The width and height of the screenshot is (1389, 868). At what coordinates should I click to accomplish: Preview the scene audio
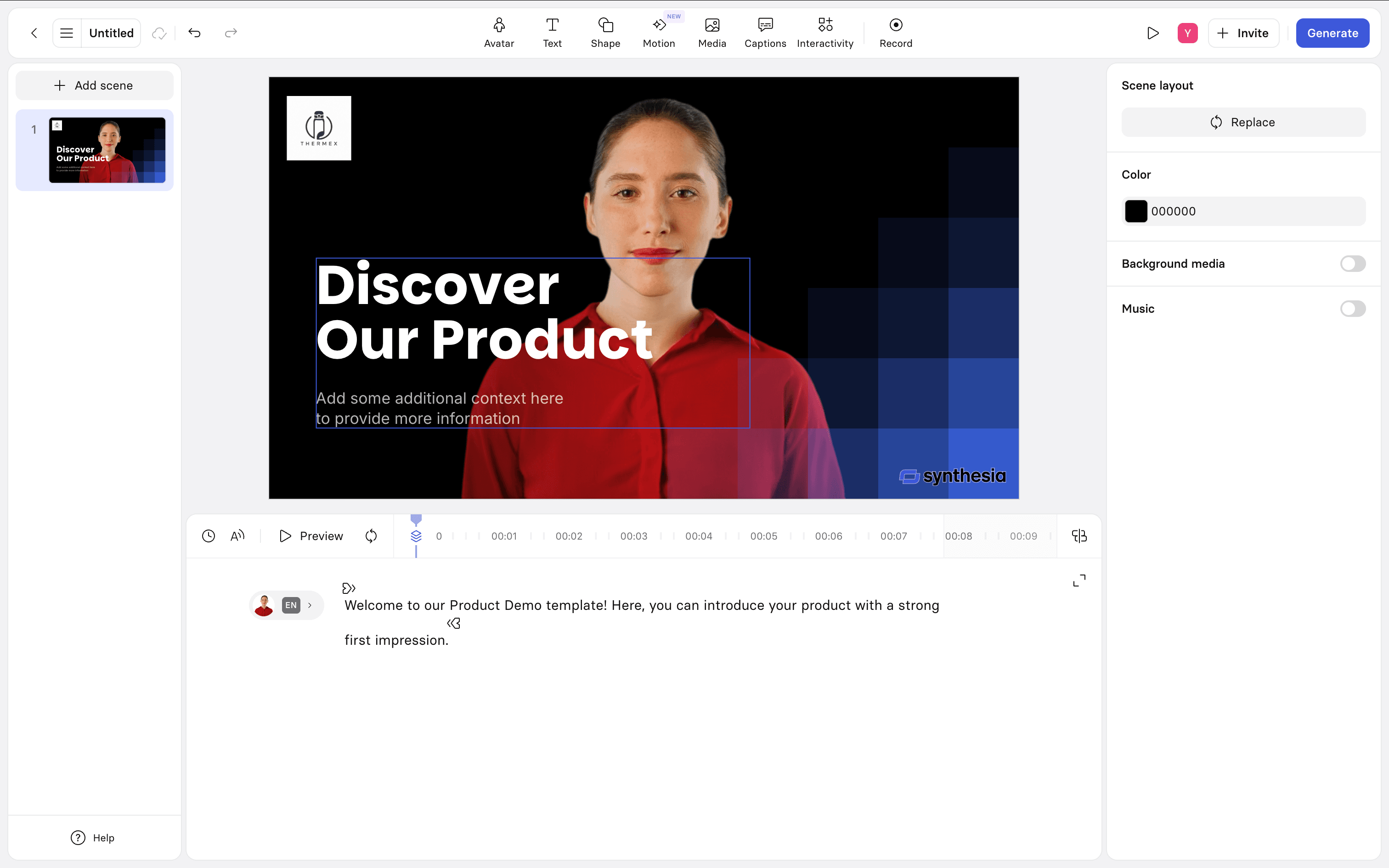311,535
